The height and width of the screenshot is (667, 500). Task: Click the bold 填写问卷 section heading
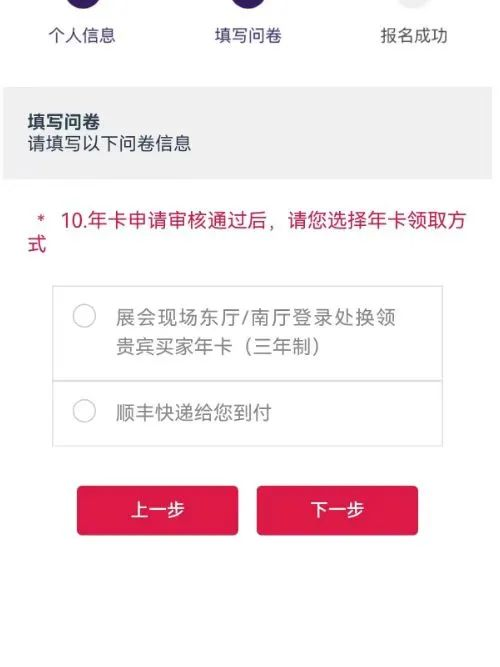64,122
